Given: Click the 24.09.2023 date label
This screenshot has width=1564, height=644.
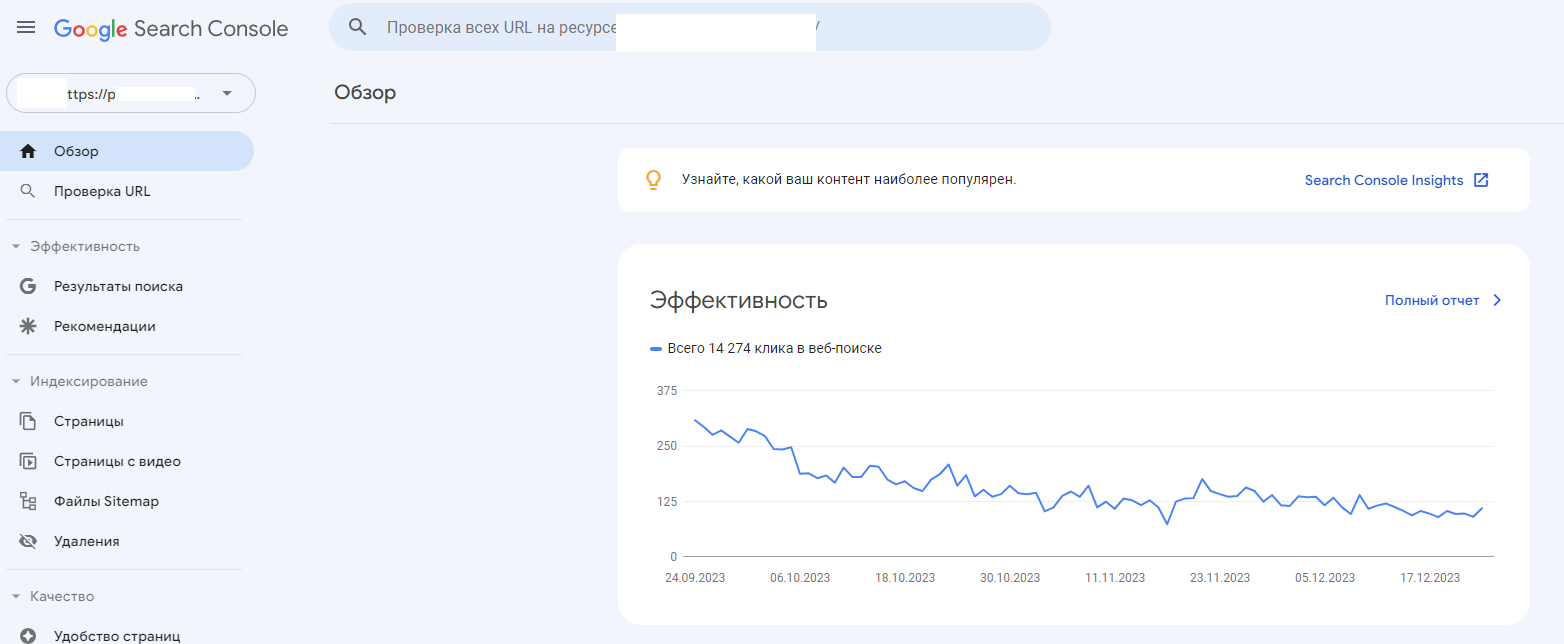Looking at the screenshot, I should [695, 578].
